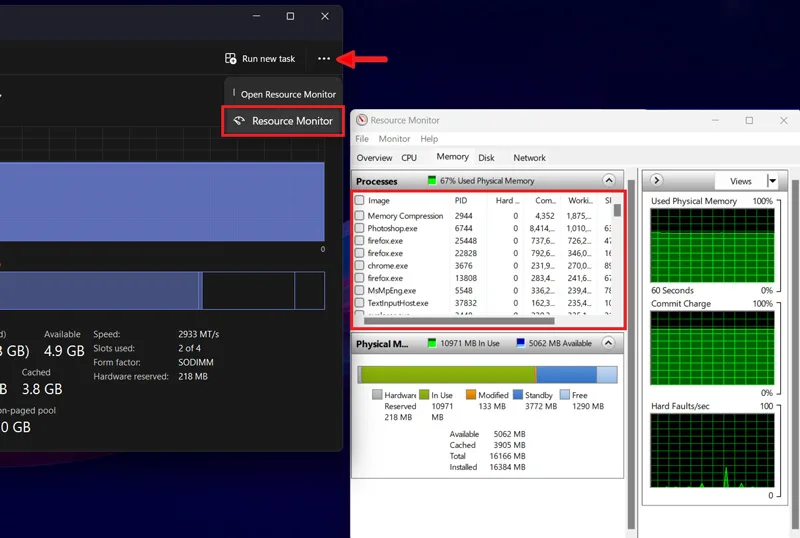Enable the MsMpEng.exe checkbox
Screen dimensions: 800x538
coord(360,290)
